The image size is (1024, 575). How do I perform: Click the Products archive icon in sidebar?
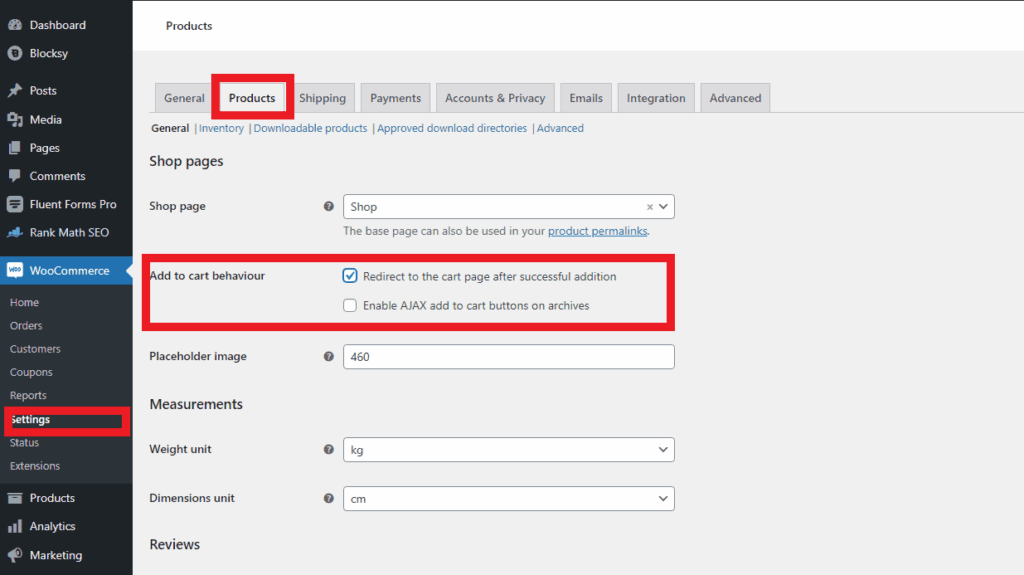click(x=14, y=498)
